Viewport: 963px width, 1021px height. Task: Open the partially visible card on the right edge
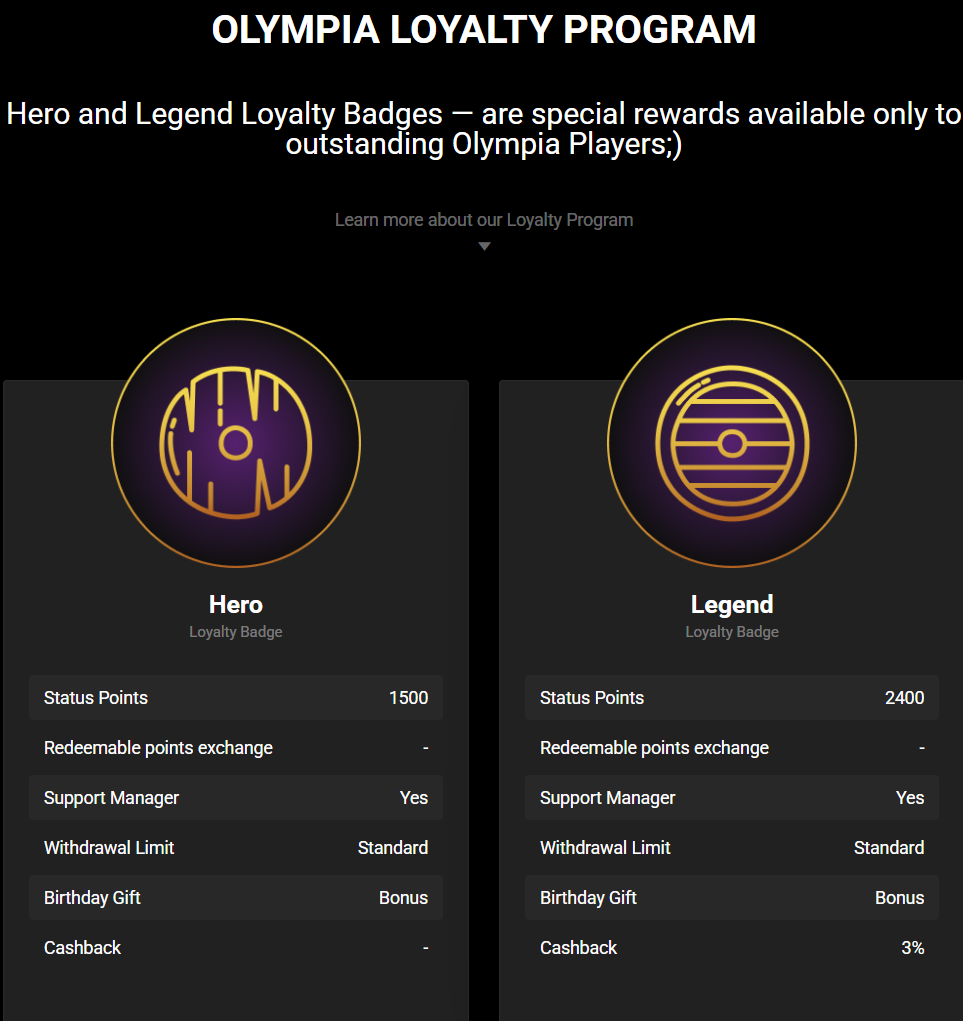[x=957, y=700]
